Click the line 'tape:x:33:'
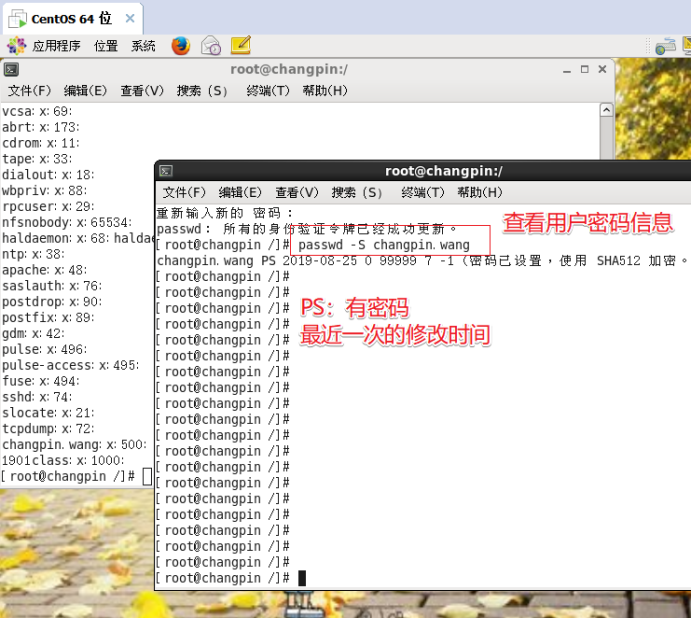The width and height of the screenshot is (692, 618). pos(37,158)
